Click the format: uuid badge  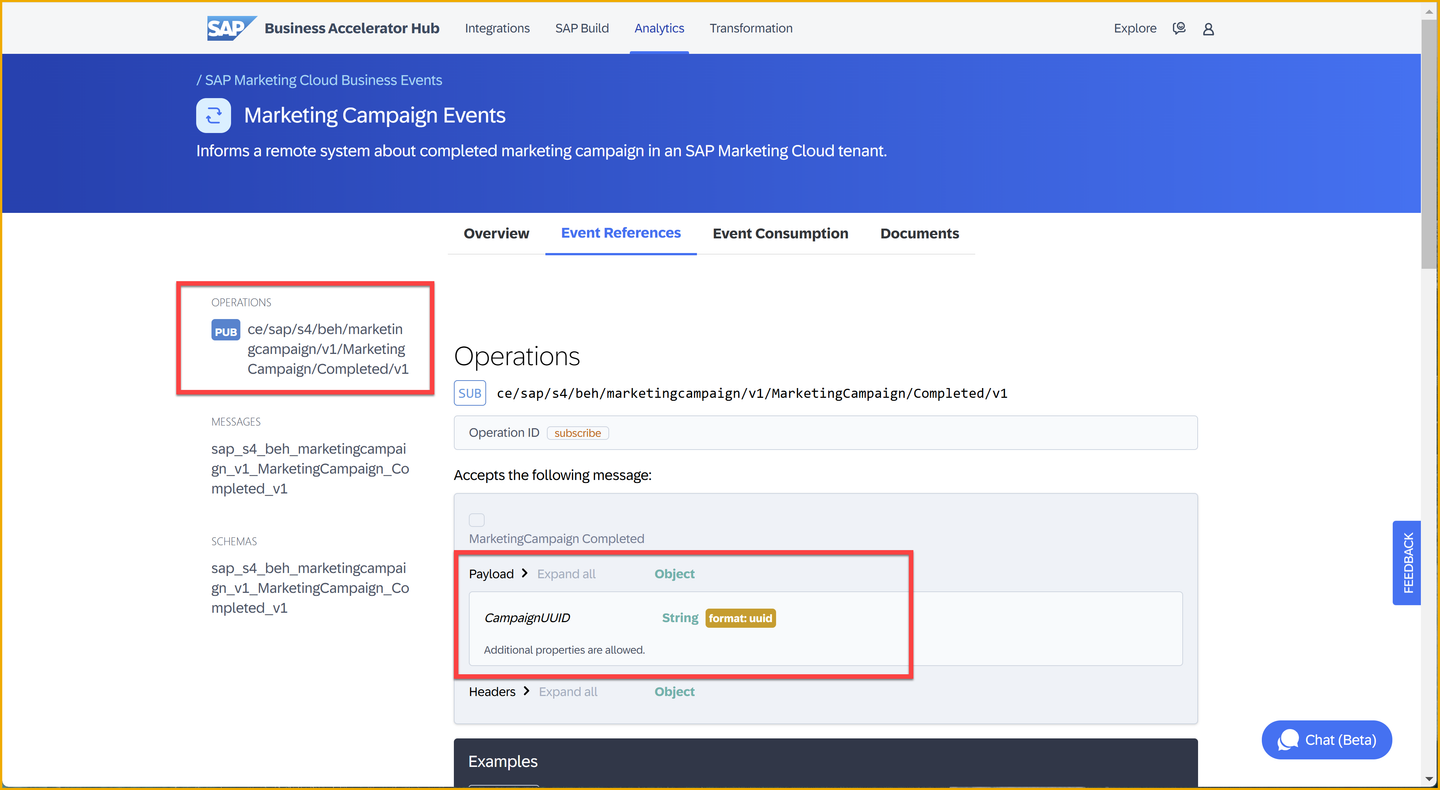click(741, 618)
